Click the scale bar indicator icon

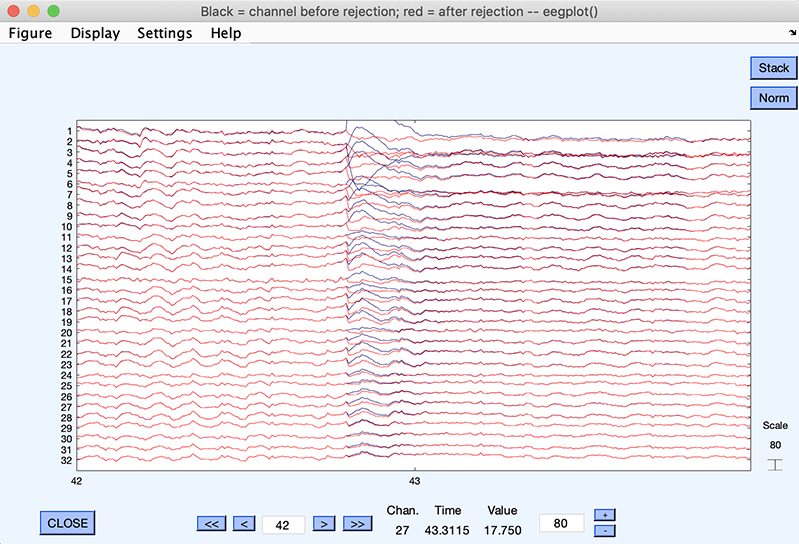pos(775,464)
